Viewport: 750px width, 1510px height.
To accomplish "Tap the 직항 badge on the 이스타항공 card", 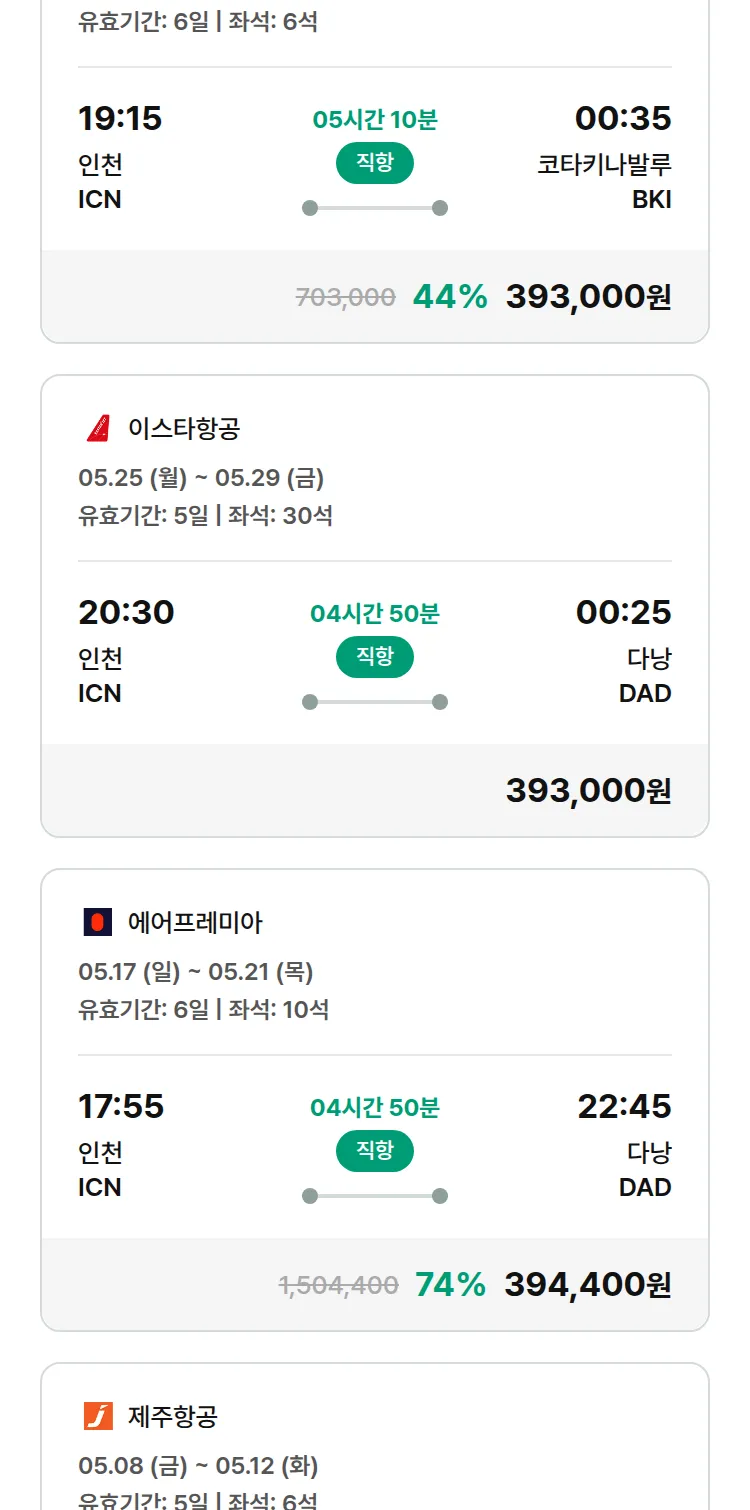I will click(x=374, y=657).
